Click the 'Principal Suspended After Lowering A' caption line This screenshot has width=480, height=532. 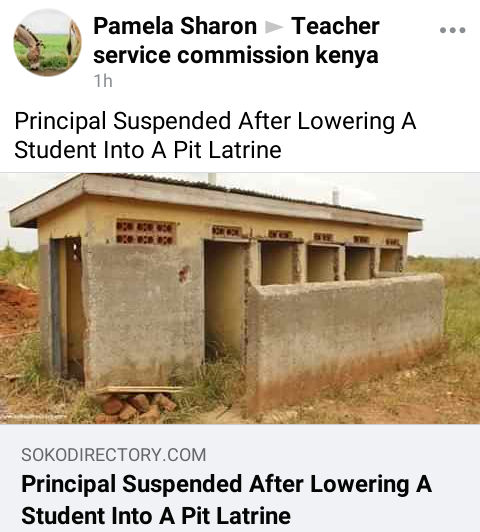pos(215,121)
